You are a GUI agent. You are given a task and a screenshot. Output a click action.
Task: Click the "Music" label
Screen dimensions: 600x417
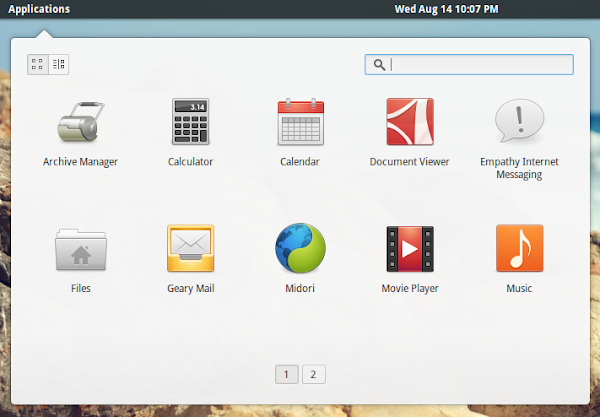(519, 288)
